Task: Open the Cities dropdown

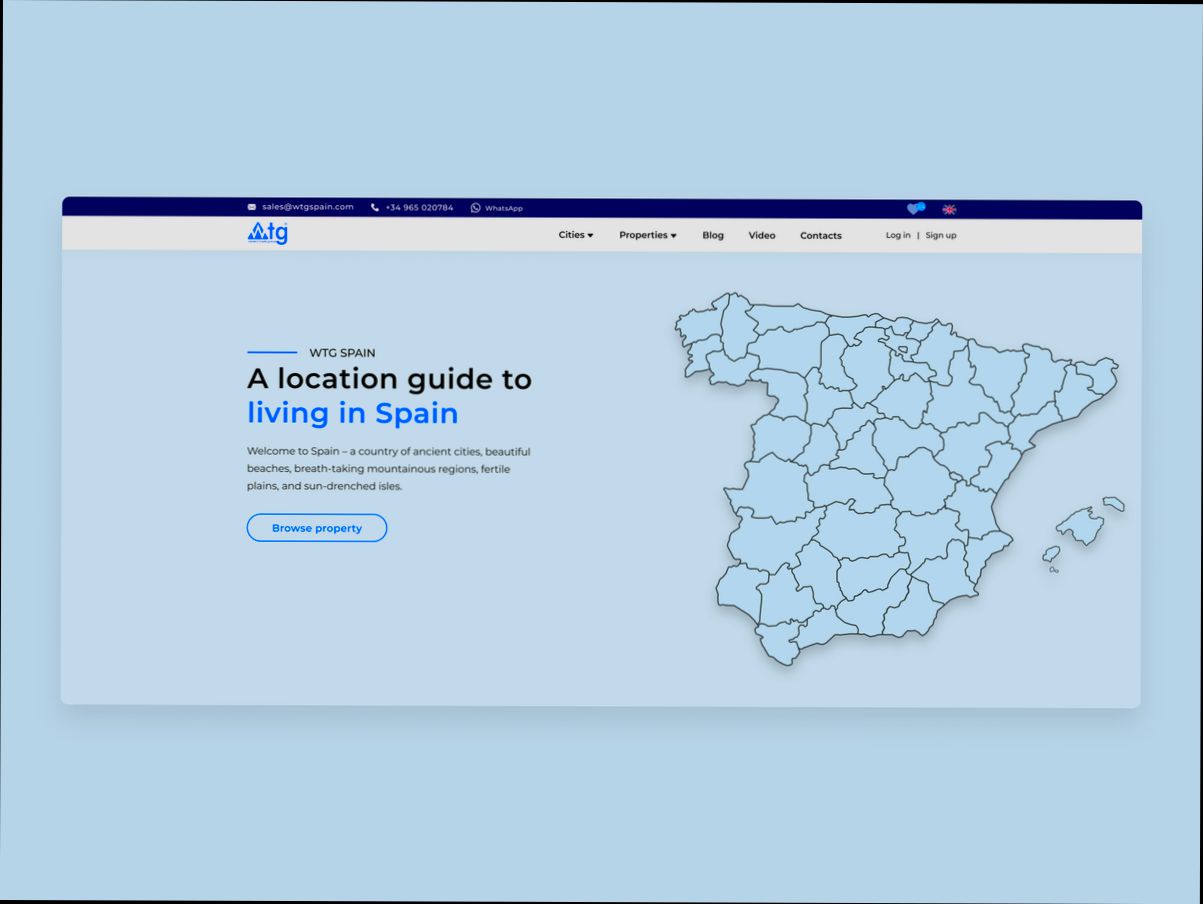Action: pyautogui.click(x=571, y=234)
